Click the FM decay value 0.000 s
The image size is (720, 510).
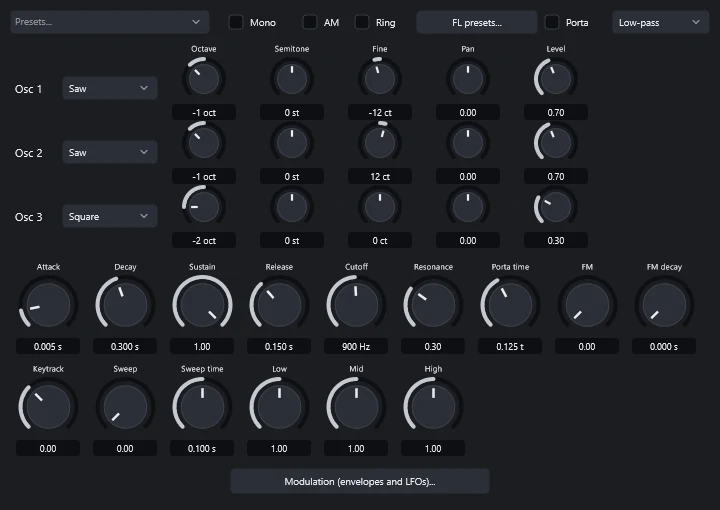[664, 346]
